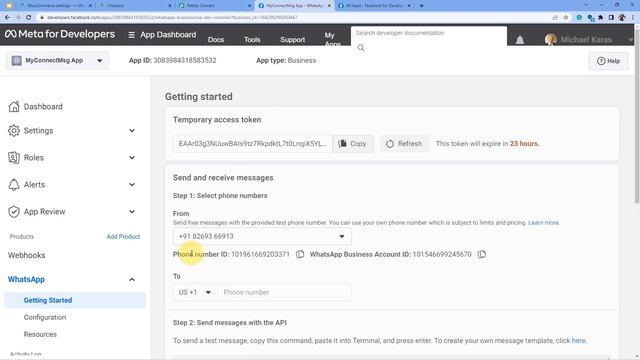Copy the WhatsApp Business Account ID
640x360 pixels.
coord(482,254)
